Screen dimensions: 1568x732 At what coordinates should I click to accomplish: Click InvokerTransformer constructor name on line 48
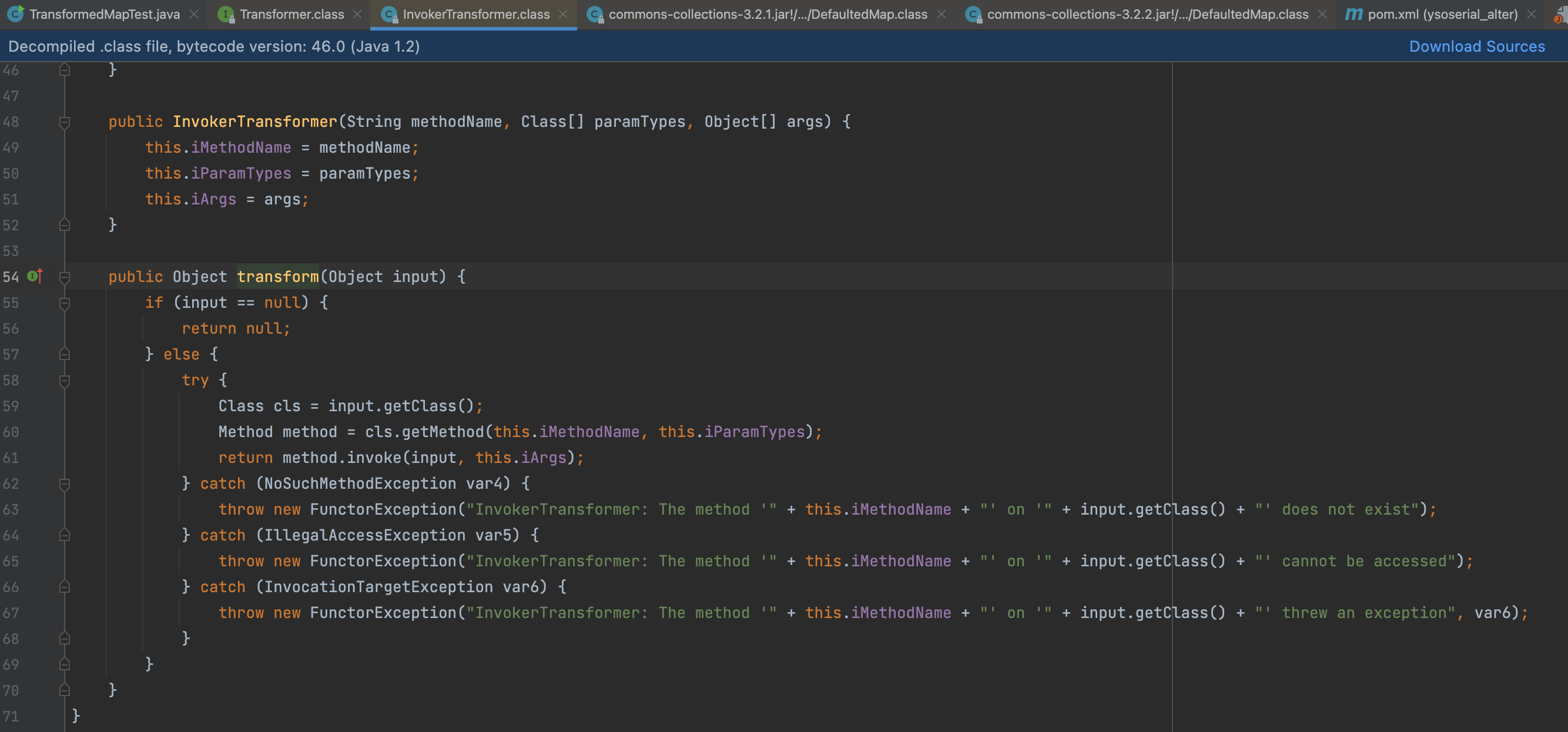254,122
